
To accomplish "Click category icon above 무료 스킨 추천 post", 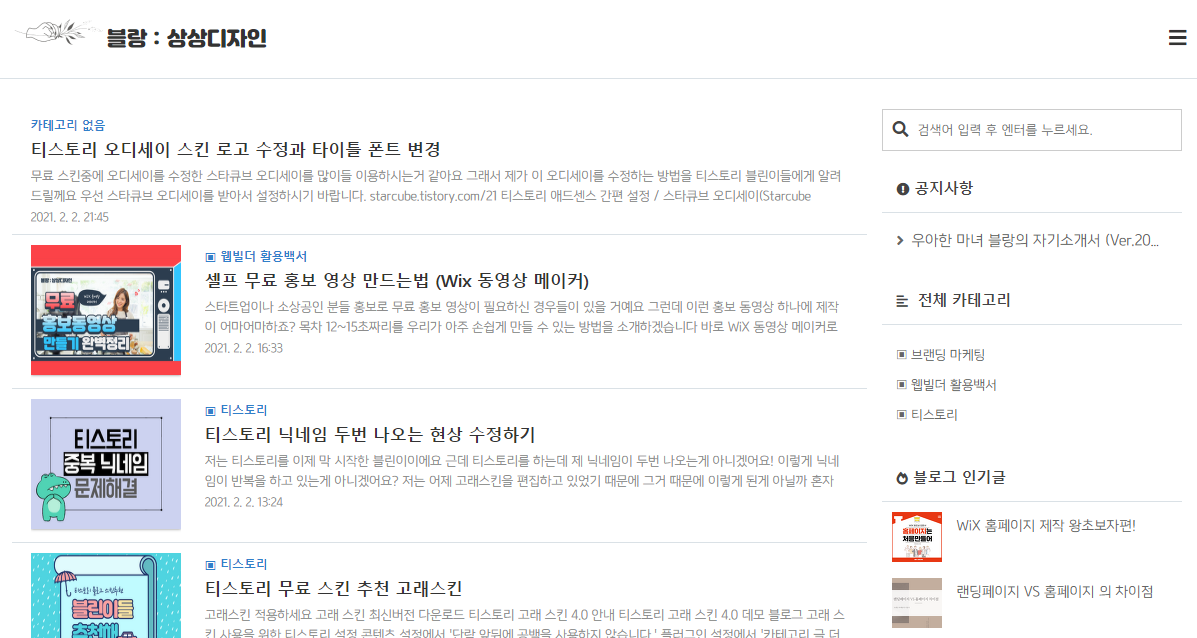I will [211, 566].
